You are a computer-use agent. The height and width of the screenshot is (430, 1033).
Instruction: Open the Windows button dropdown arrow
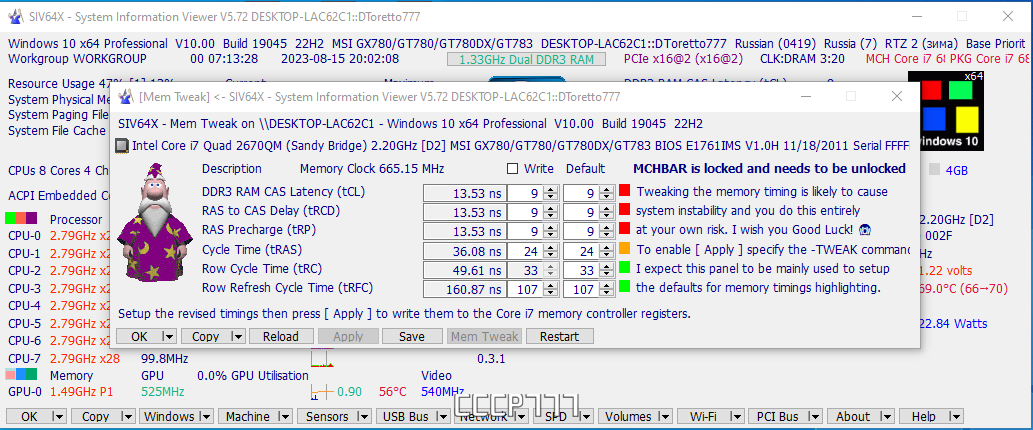206,416
